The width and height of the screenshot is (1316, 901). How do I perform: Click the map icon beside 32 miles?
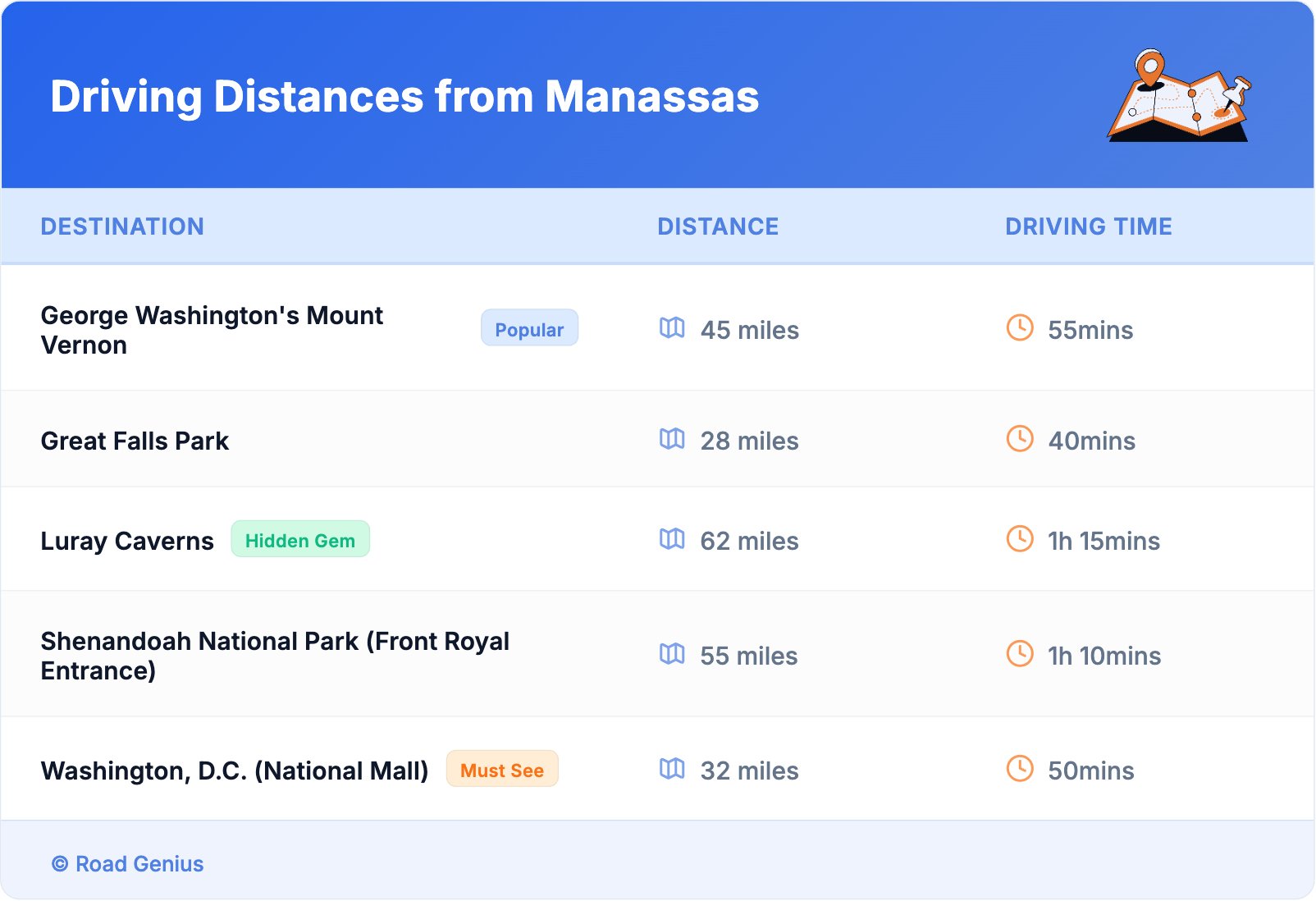coord(672,769)
